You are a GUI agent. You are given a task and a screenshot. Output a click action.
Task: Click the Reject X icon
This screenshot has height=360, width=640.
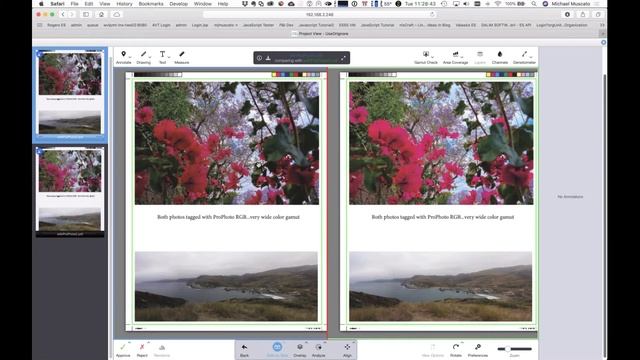pyautogui.click(x=142, y=347)
